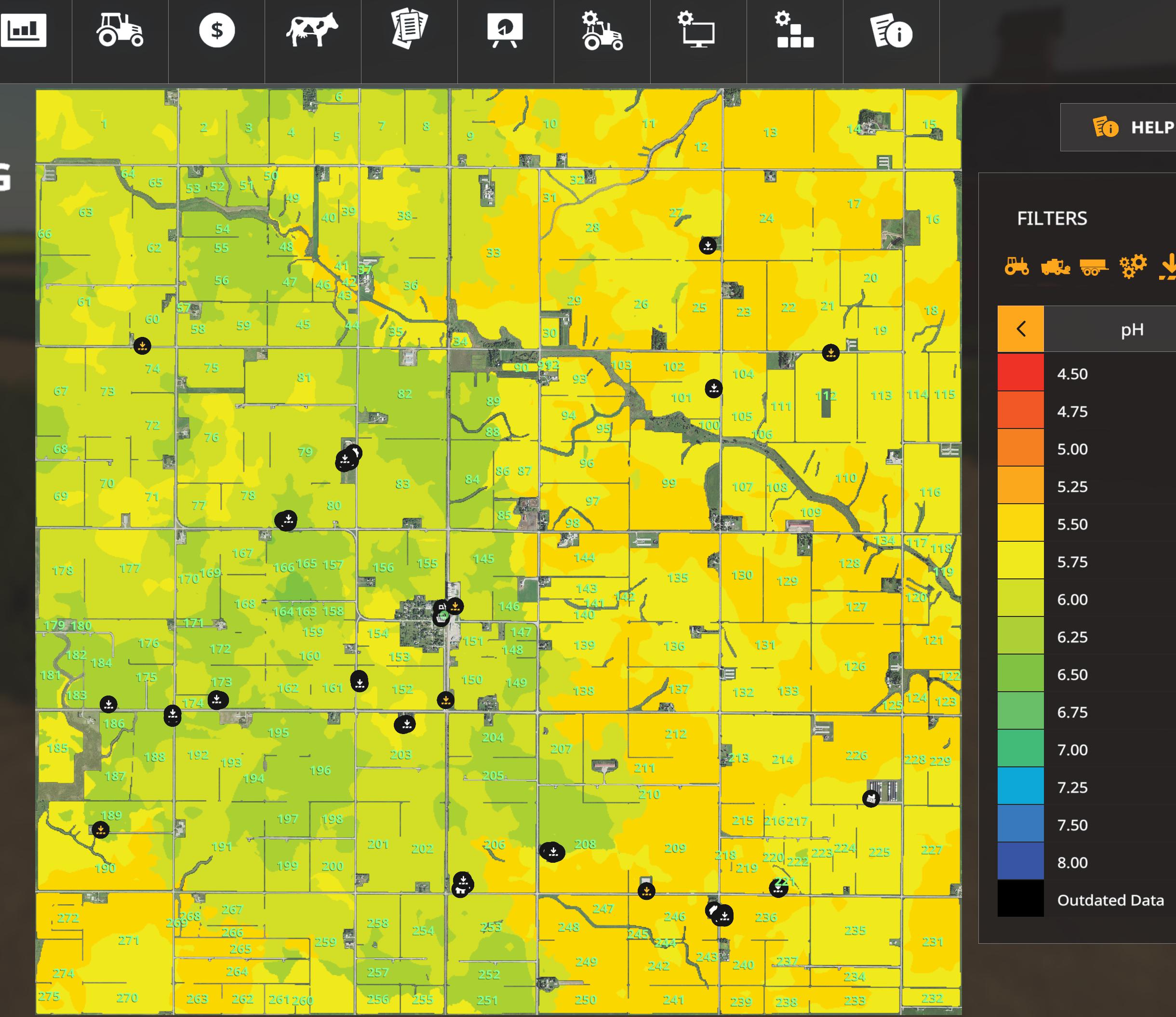Click the marker near field 221
This screenshot has width=1176, height=1017.
pyautogui.click(x=779, y=888)
